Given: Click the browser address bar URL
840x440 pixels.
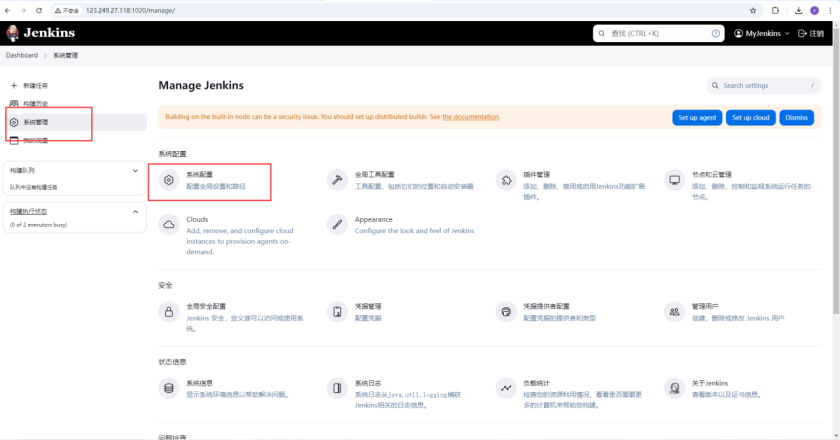Looking at the screenshot, I should coord(130,10).
